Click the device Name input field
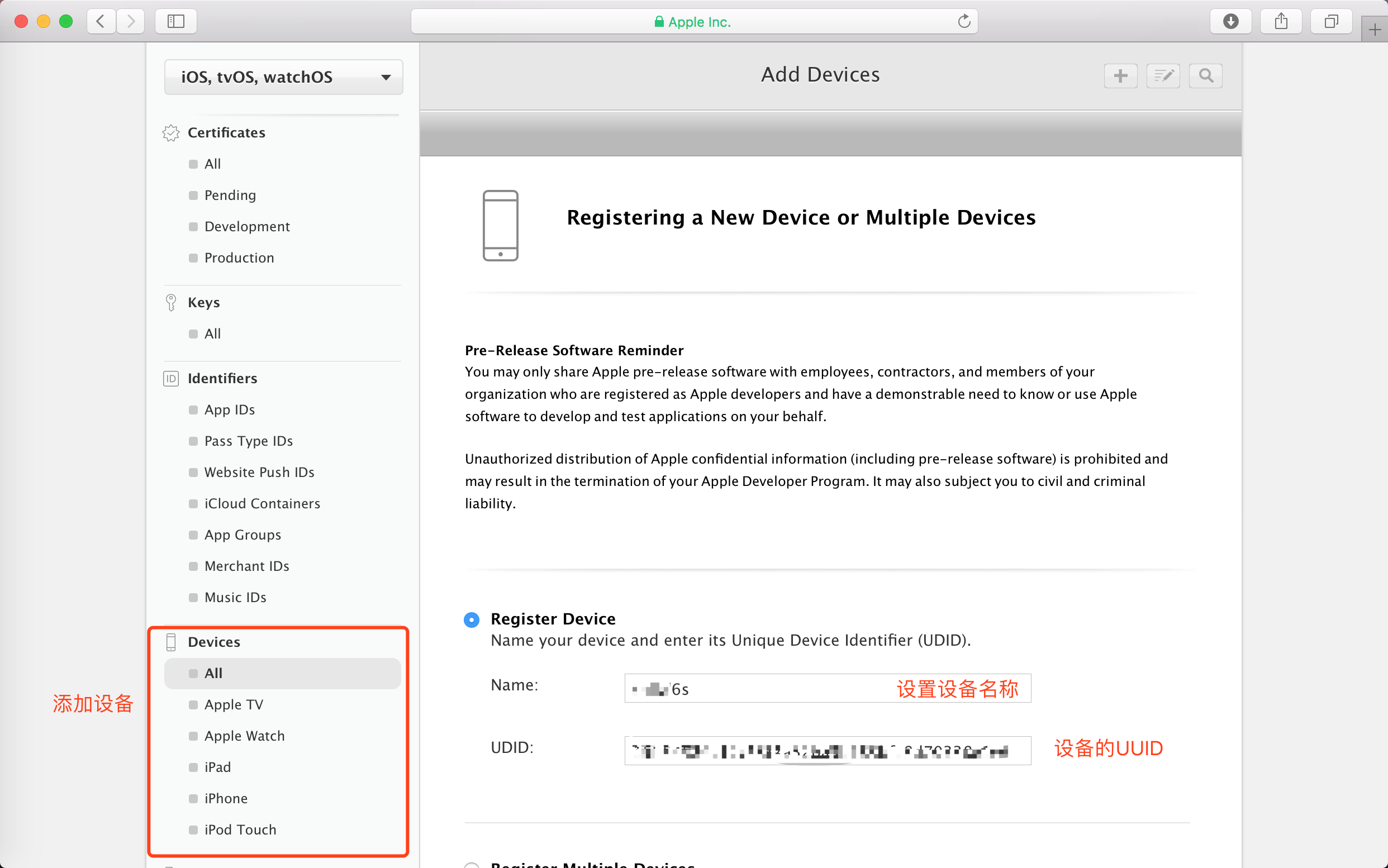 (828, 688)
